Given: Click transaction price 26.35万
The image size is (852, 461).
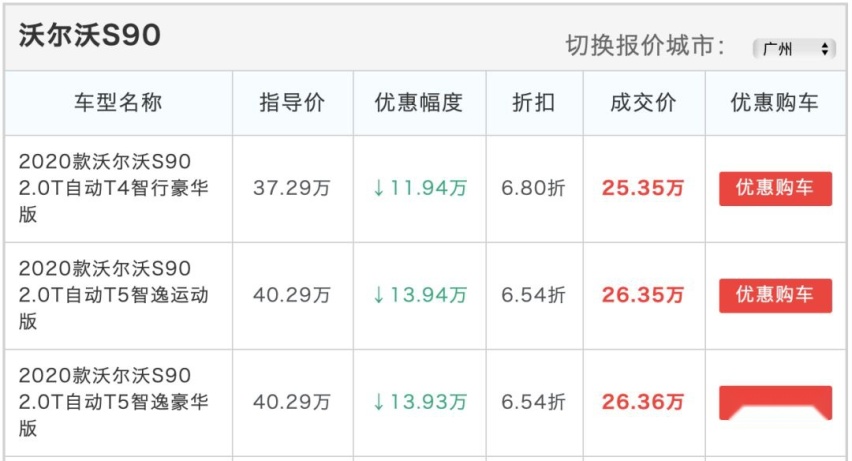Looking at the screenshot, I should tap(643, 295).
